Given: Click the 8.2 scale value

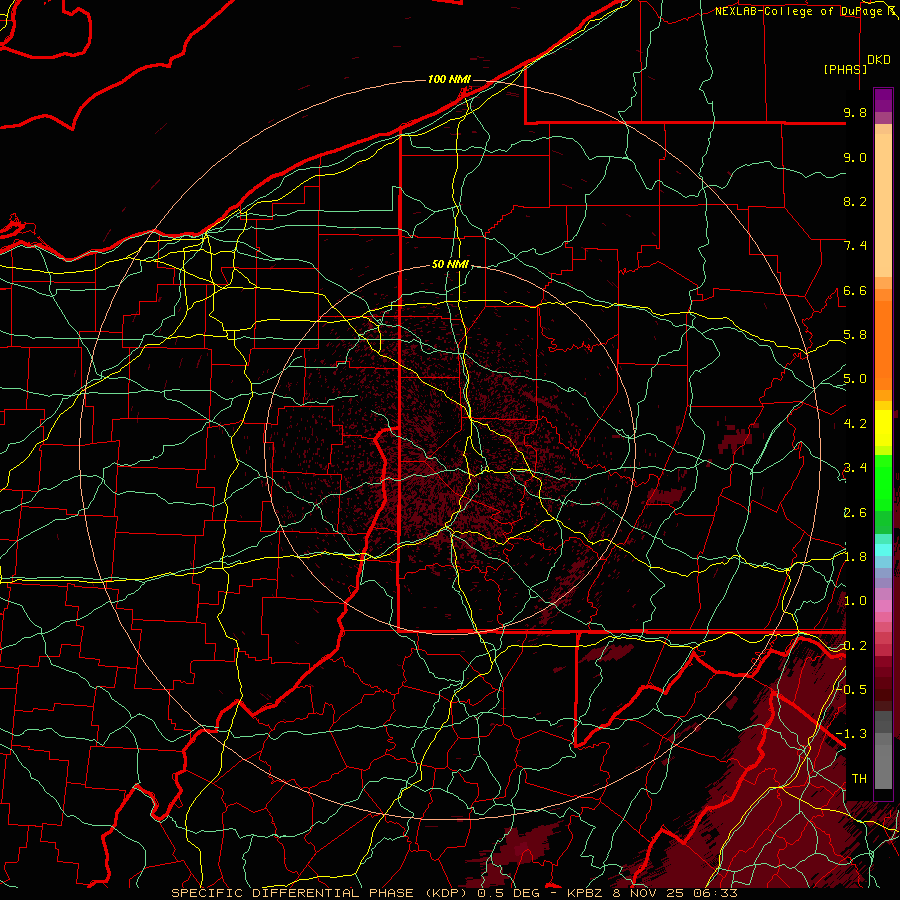Looking at the screenshot, I should [855, 201].
